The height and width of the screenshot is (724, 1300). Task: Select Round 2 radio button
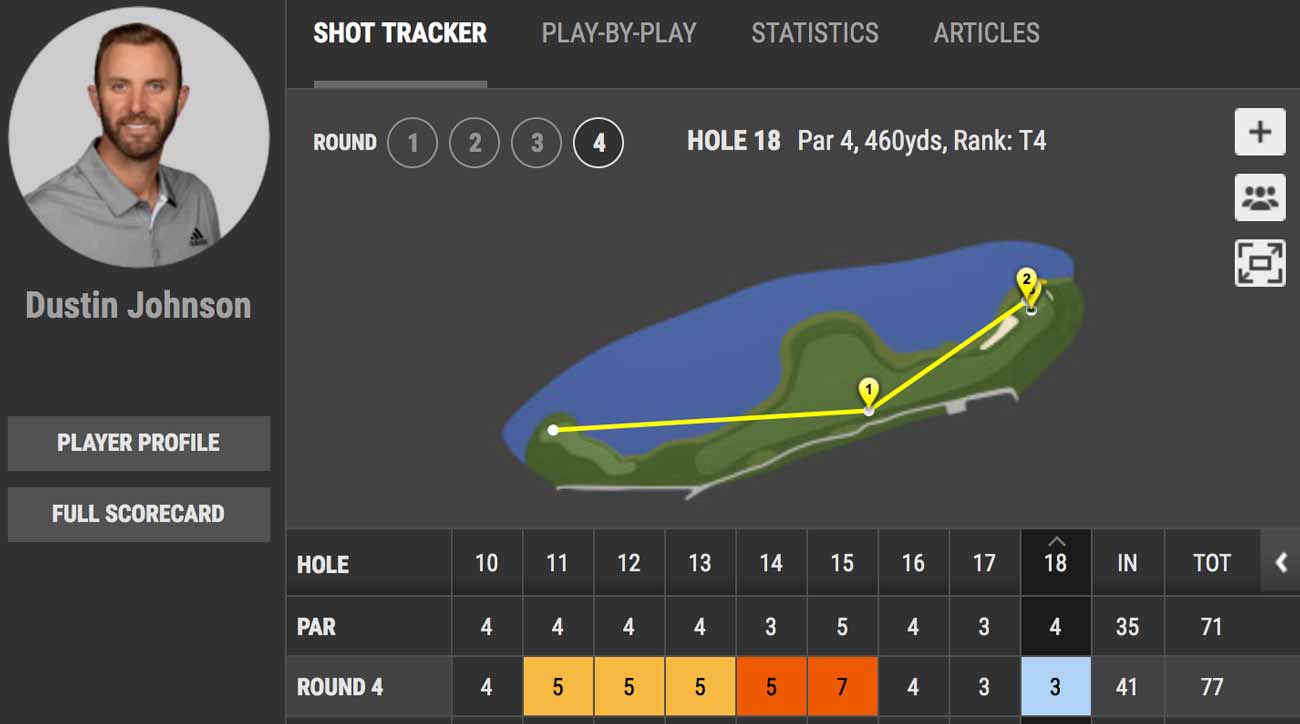click(474, 143)
